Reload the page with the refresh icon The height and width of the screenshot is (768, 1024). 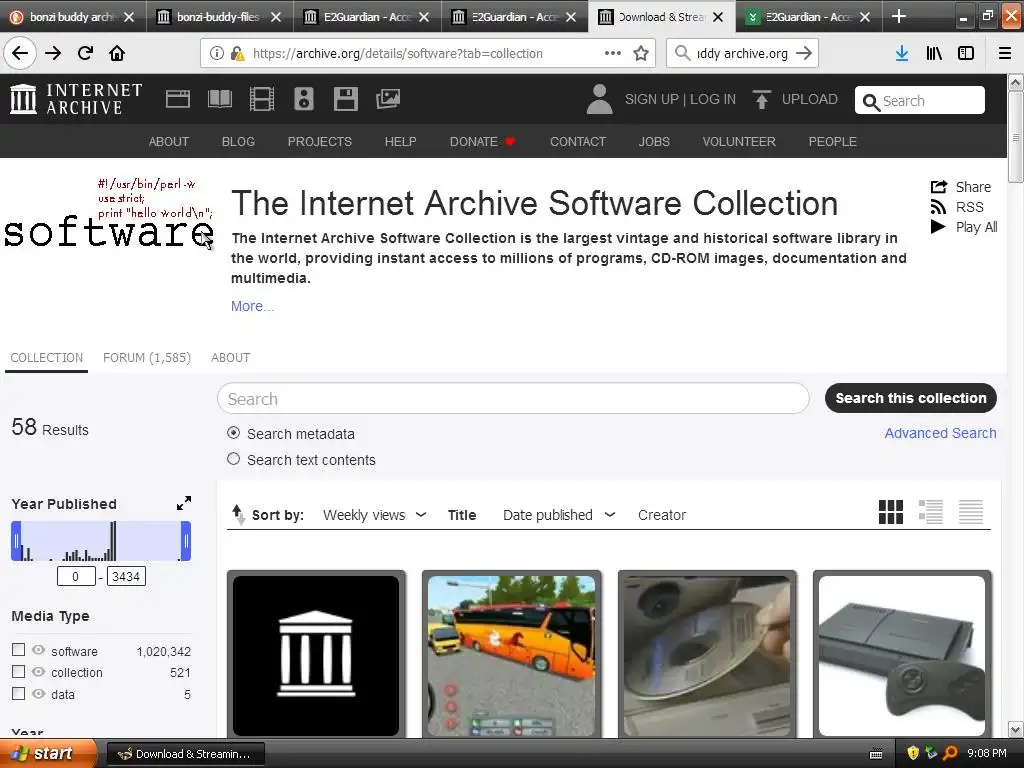pyautogui.click(x=85, y=53)
